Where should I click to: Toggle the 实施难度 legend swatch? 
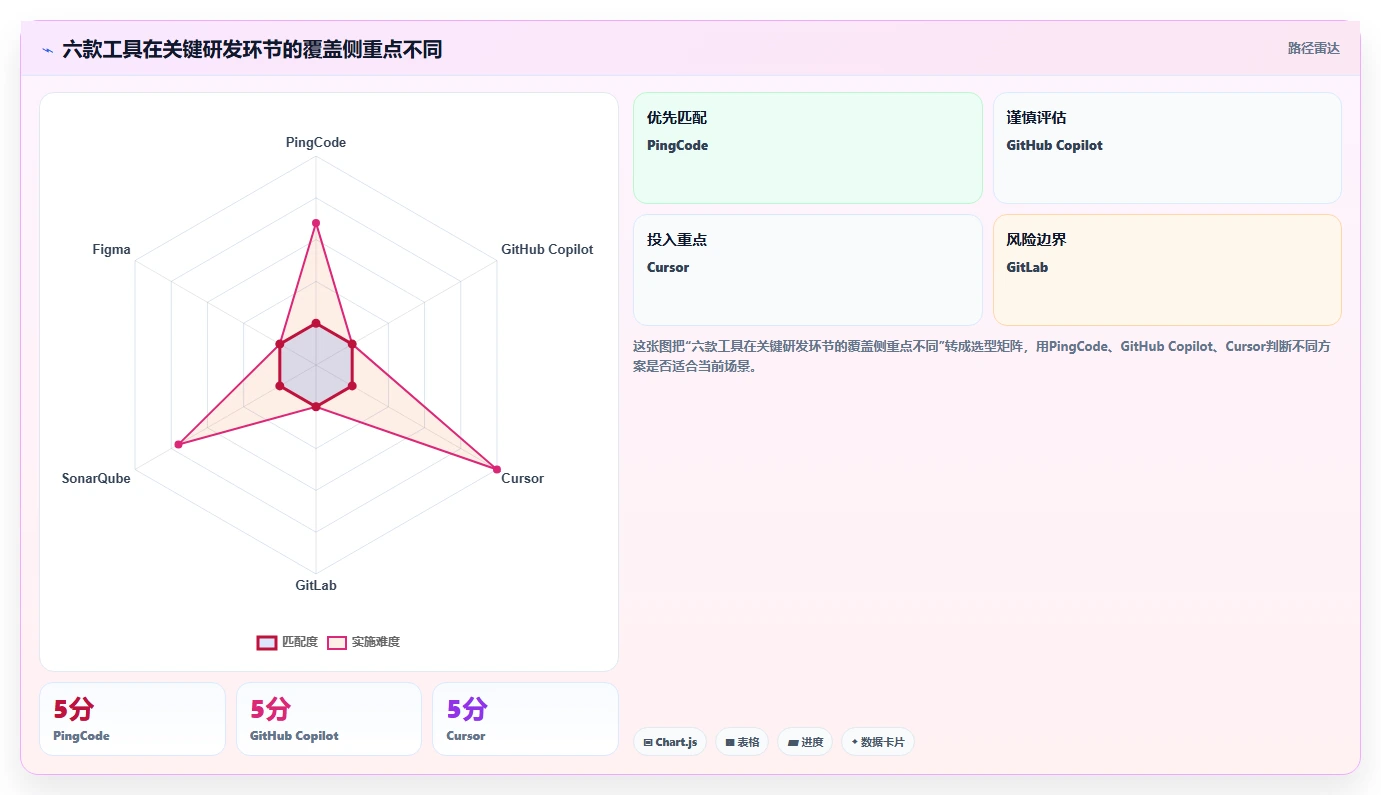(337, 642)
